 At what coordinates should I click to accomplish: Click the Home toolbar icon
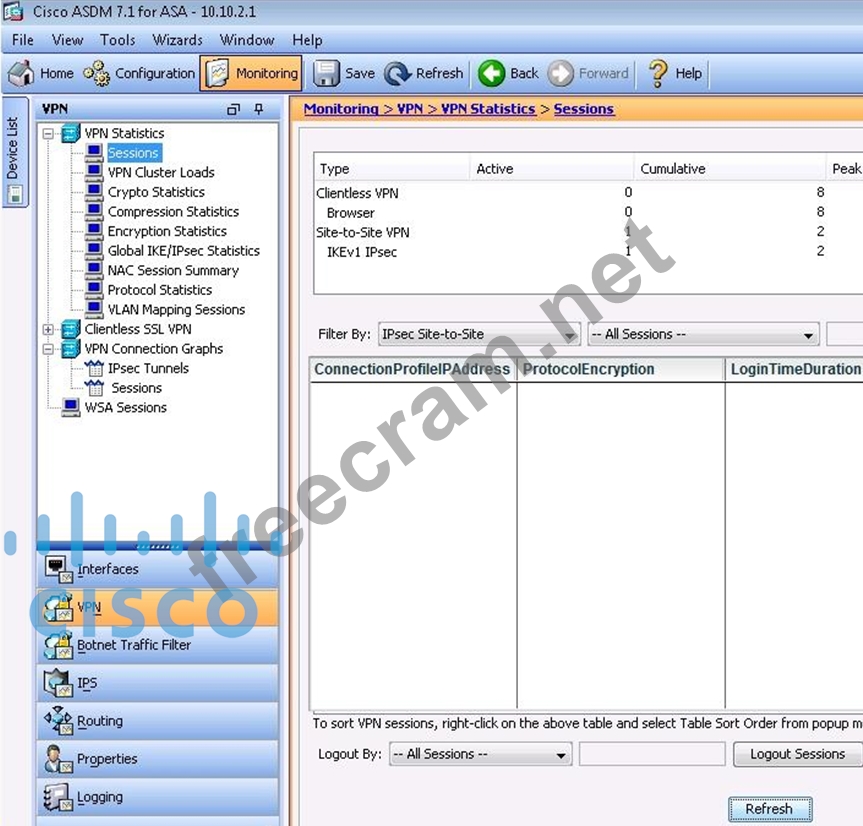22,73
